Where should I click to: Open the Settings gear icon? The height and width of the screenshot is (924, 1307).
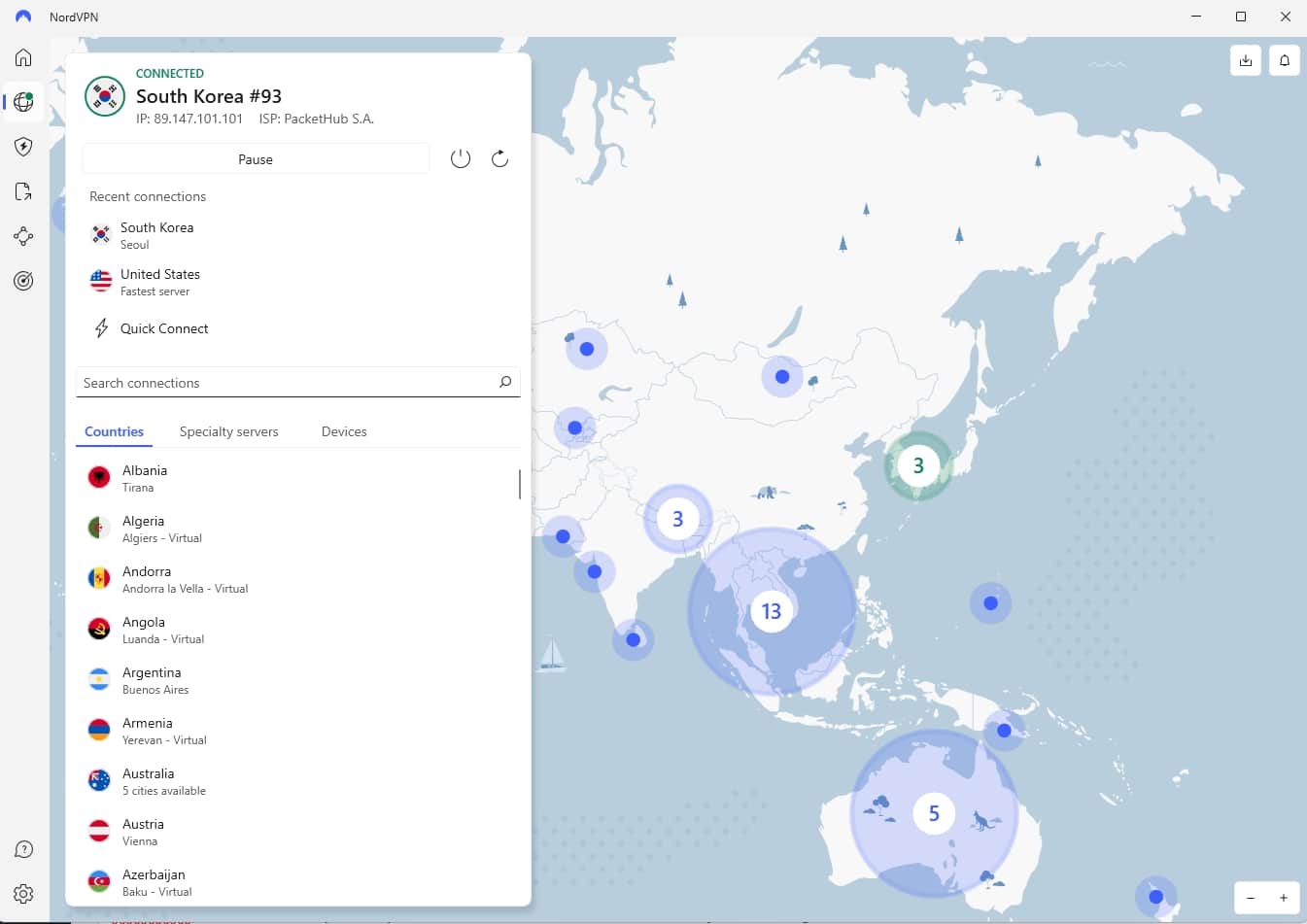[x=23, y=894]
